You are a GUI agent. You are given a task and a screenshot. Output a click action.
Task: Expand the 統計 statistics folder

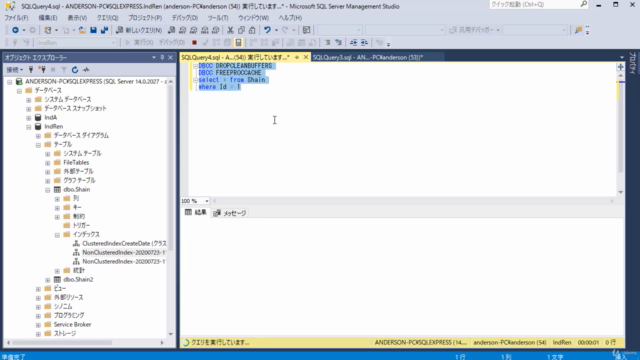click(x=57, y=271)
